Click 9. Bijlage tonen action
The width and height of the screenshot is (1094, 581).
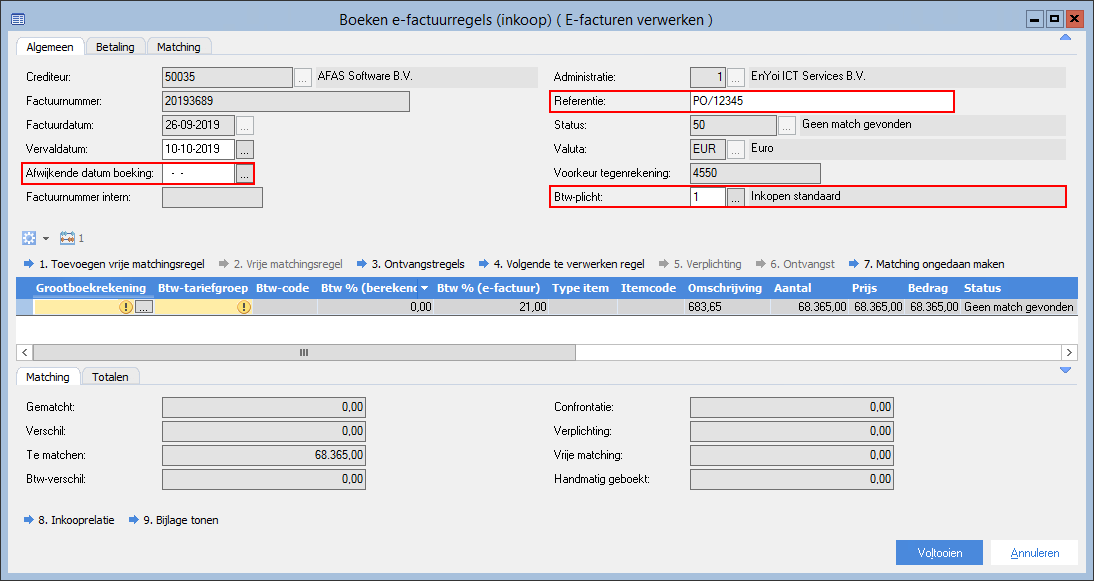point(174,520)
